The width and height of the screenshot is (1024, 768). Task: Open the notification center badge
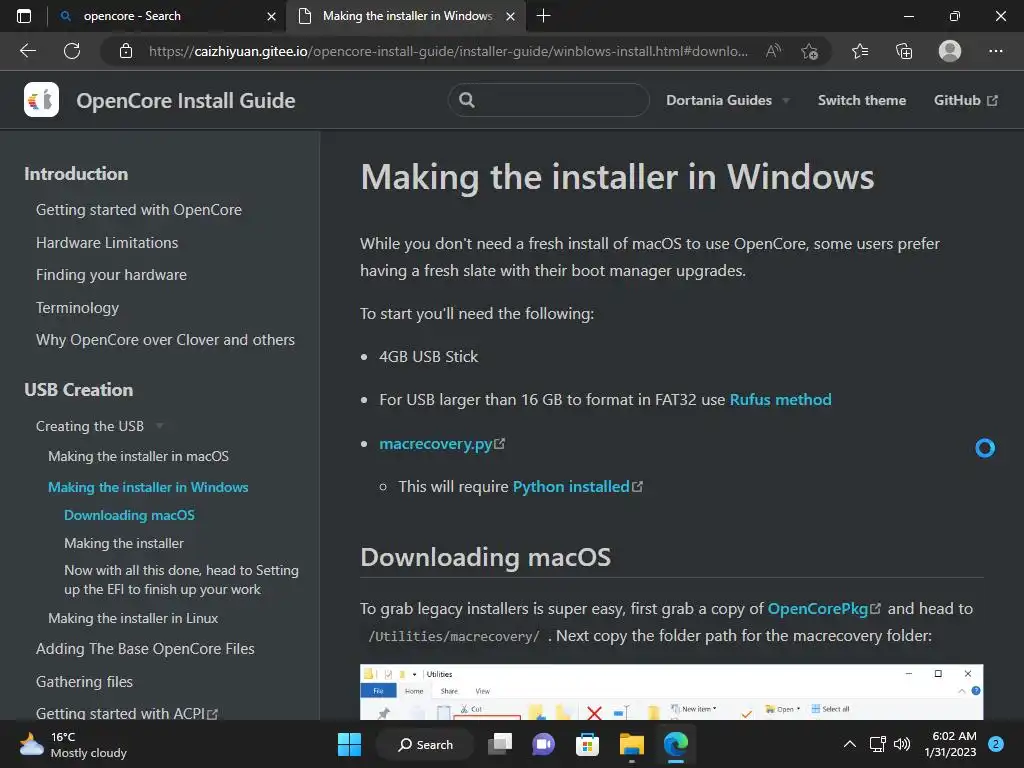pyautogui.click(x=996, y=744)
